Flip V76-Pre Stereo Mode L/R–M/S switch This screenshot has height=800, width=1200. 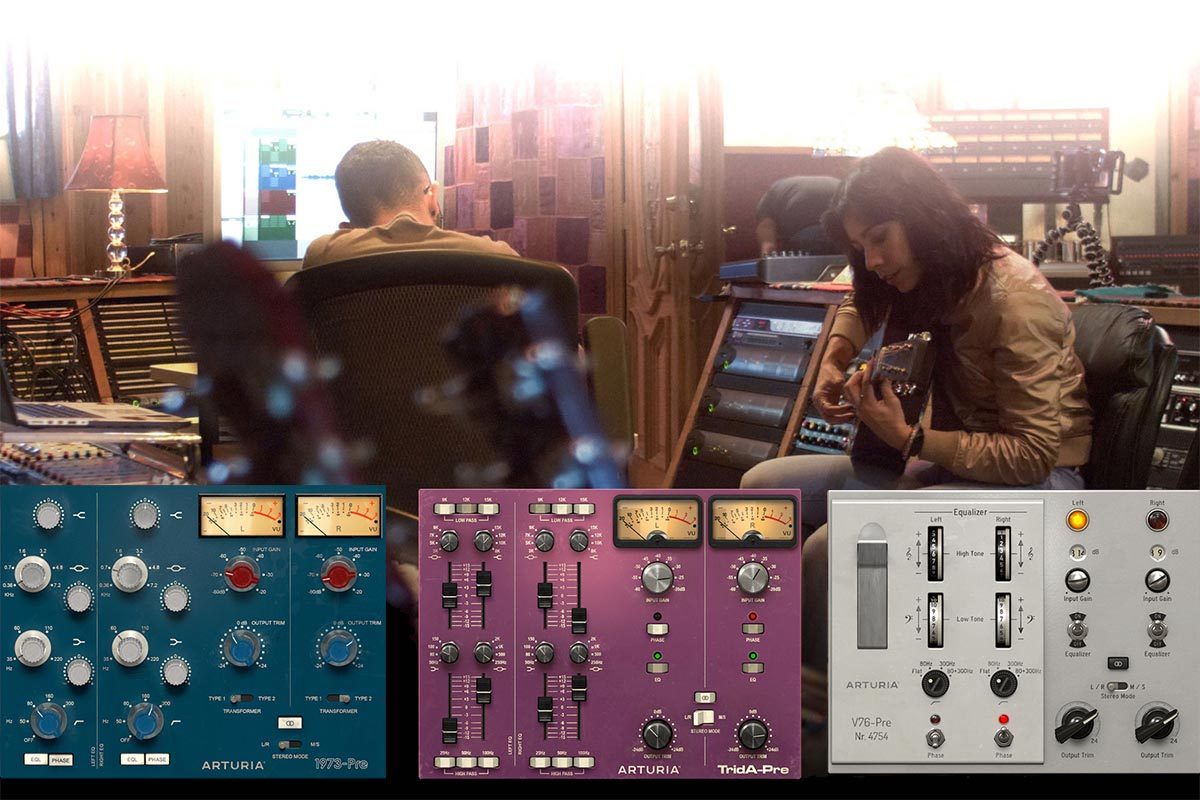[1117, 686]
